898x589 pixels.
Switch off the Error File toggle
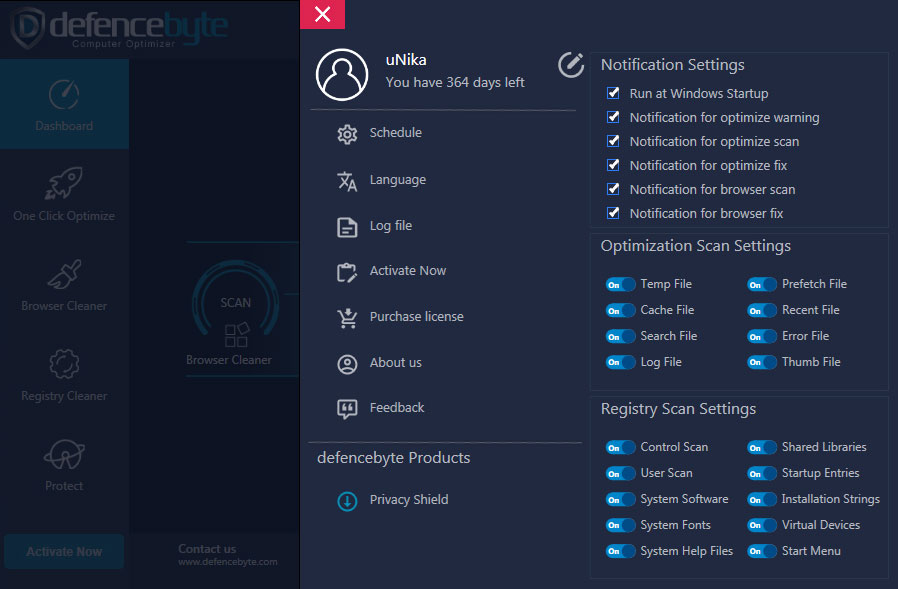pyautogui.click(x=762, y=336)
